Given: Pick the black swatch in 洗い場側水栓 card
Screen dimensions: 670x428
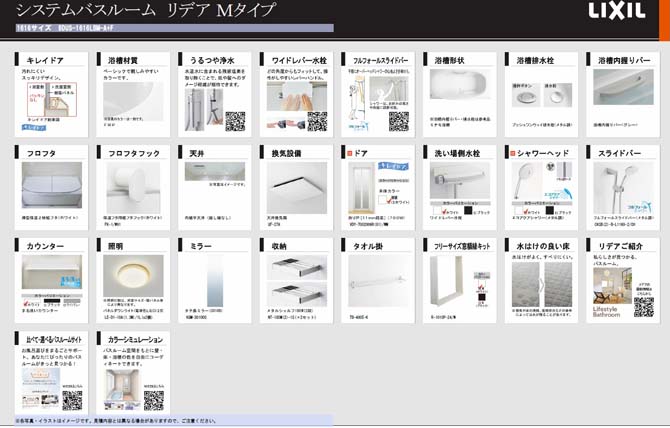Looking at the screenshot, I should pos(468,210).
